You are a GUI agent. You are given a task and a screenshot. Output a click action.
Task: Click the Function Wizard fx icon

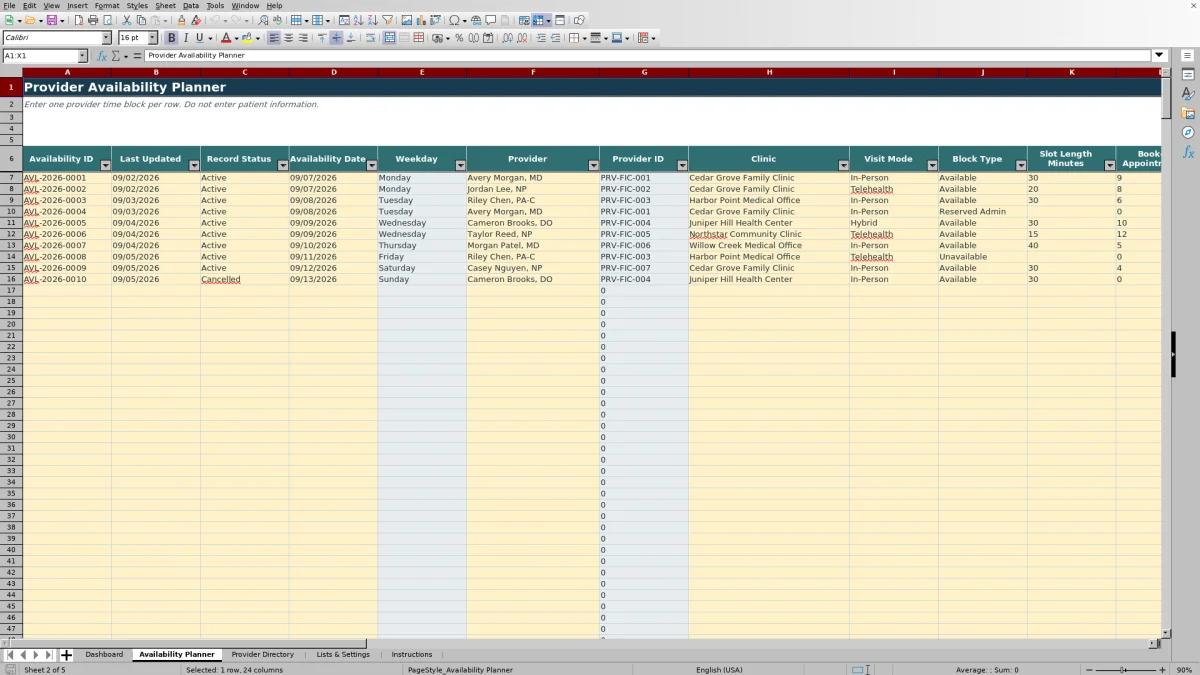pos(102,56)
